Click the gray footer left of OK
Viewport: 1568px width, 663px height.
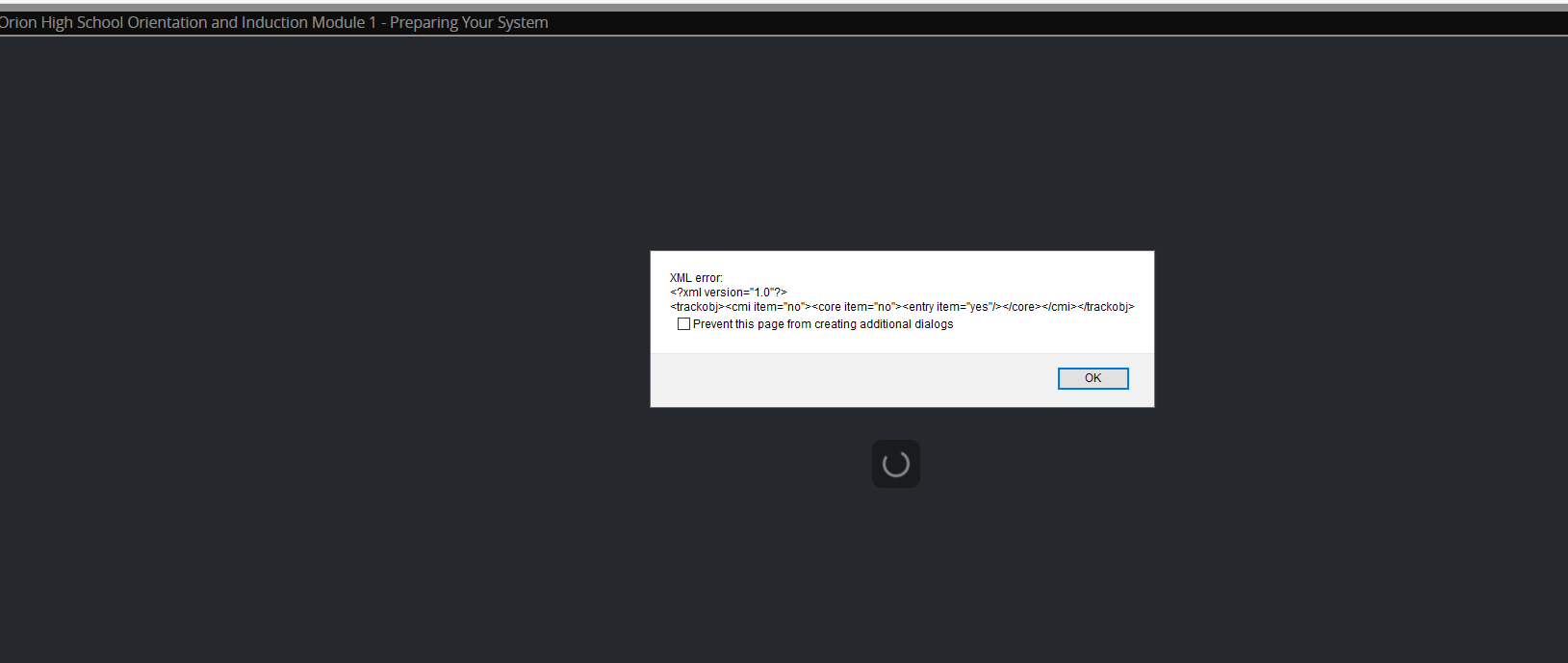(x=847, y=380)
